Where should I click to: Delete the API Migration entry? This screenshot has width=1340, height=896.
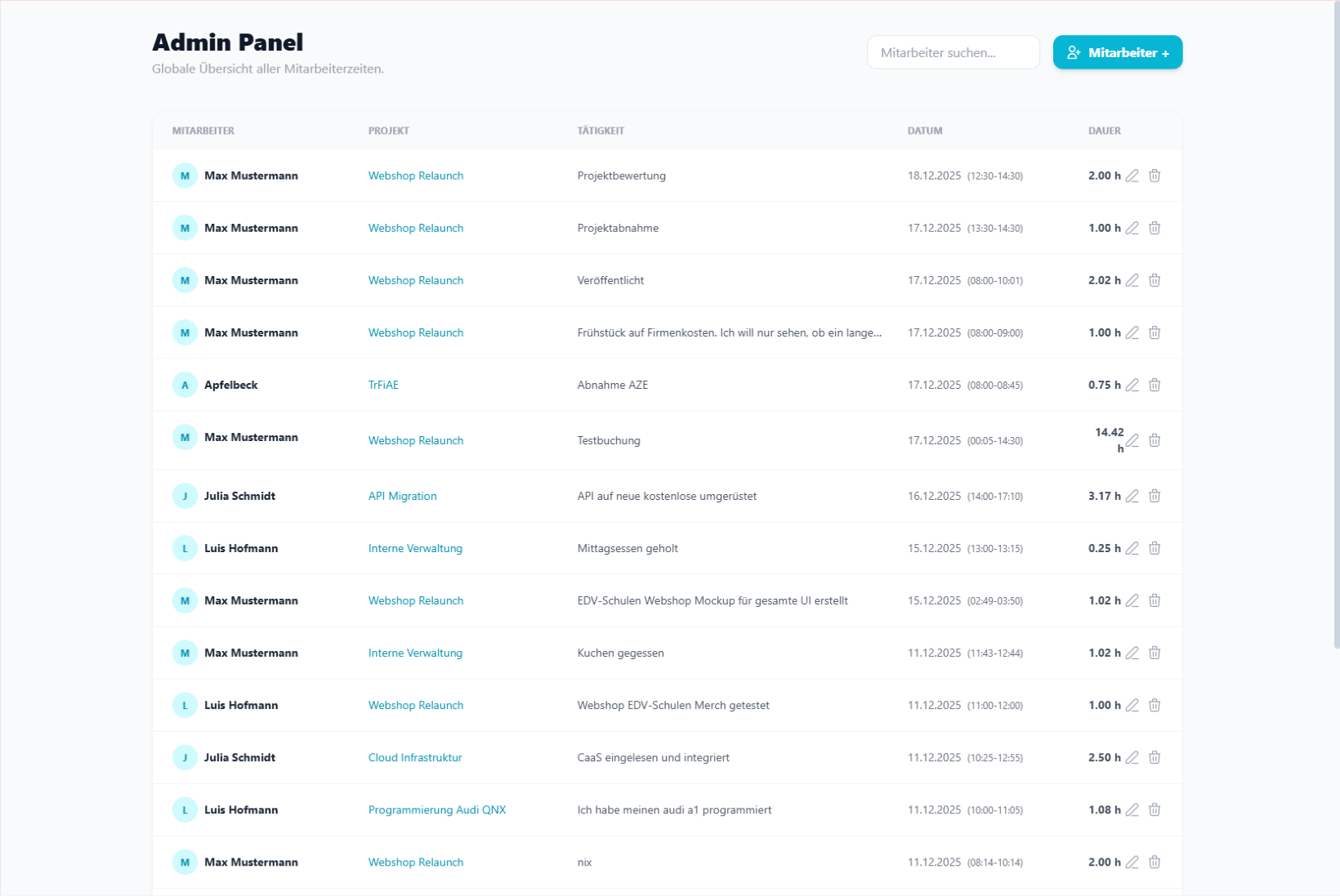[1155, 496]
